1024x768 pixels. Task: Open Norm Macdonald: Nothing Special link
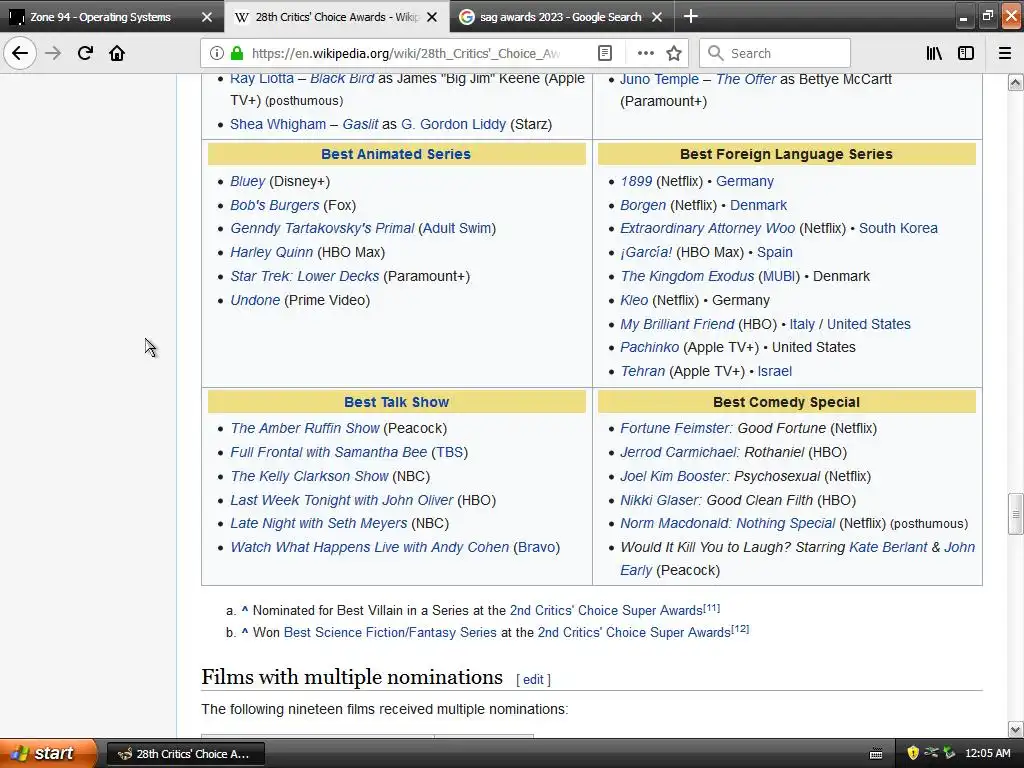(728, 524)
